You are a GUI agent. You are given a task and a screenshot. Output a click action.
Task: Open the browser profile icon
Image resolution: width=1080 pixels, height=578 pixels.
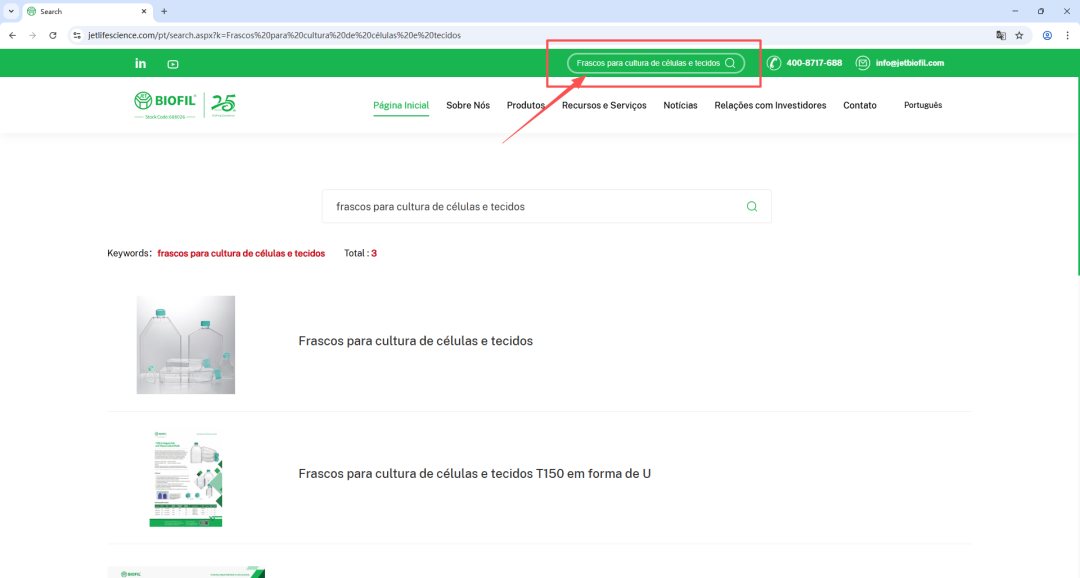click(1047, 35)
